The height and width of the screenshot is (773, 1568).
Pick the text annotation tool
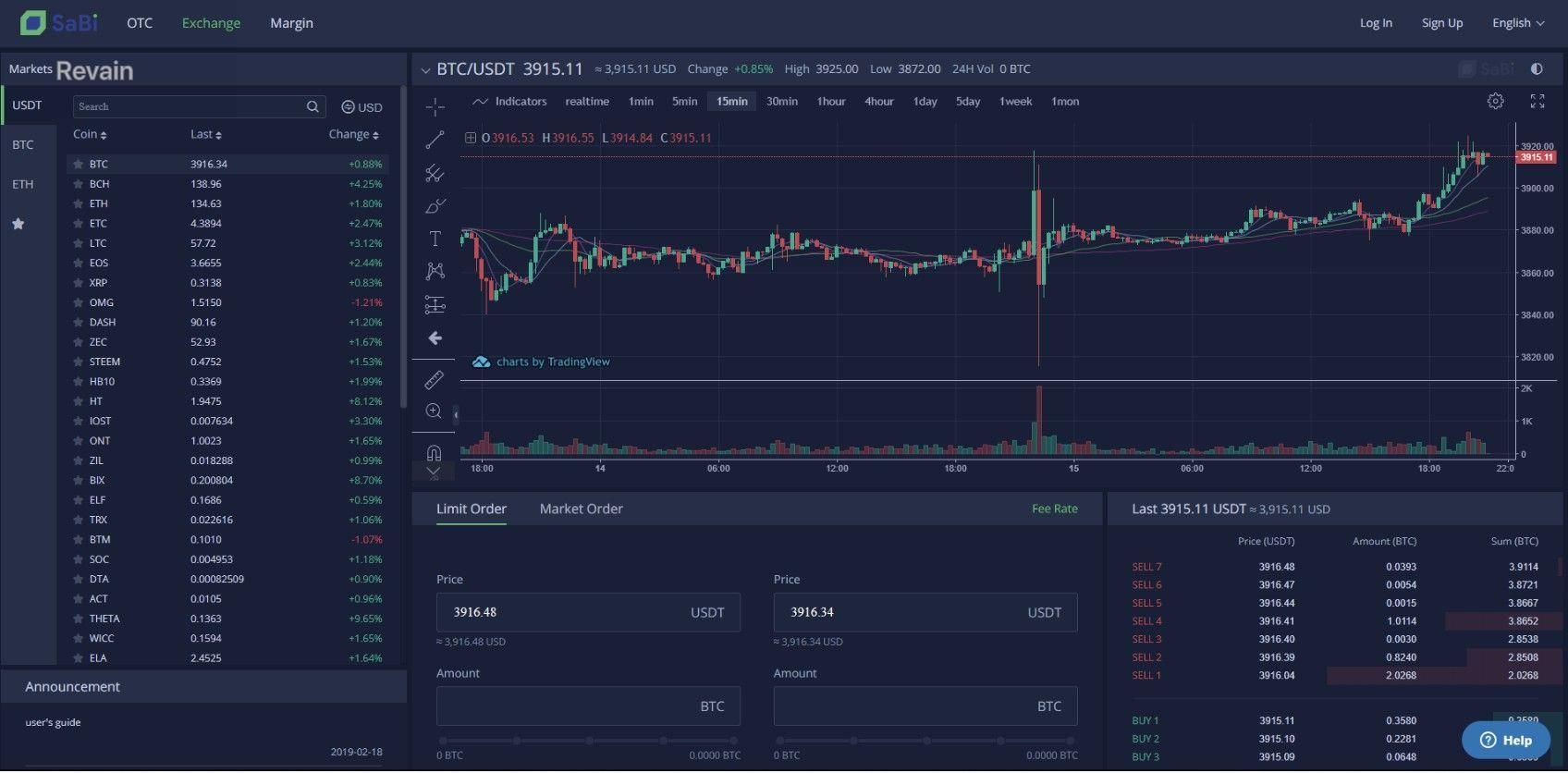[x=435, y=239]
